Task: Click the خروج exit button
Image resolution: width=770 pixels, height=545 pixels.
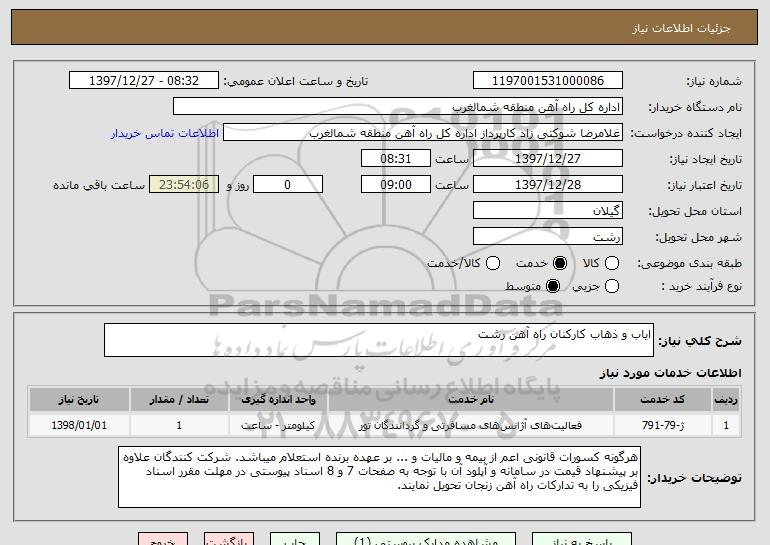Action: point(163,539)
